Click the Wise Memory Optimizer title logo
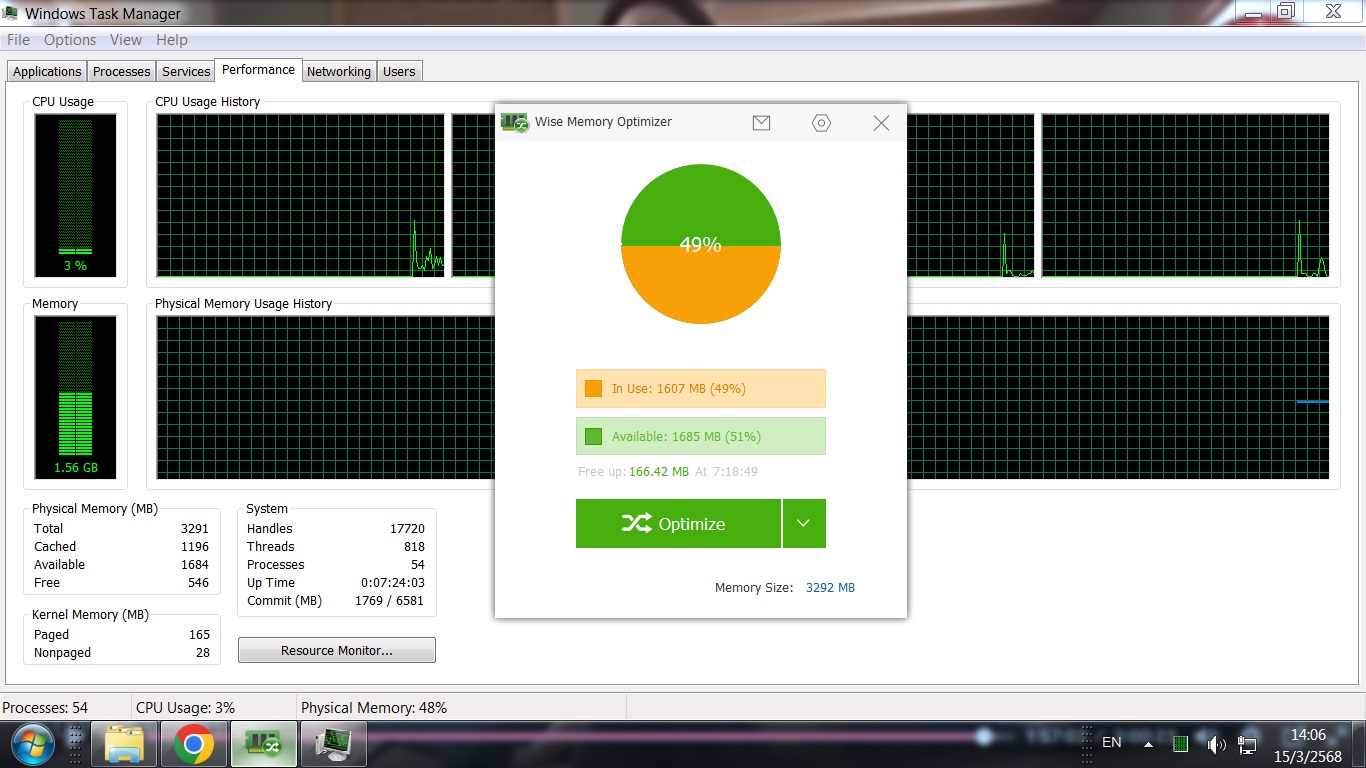This screenshot has height=768, width=1366. 515,122
